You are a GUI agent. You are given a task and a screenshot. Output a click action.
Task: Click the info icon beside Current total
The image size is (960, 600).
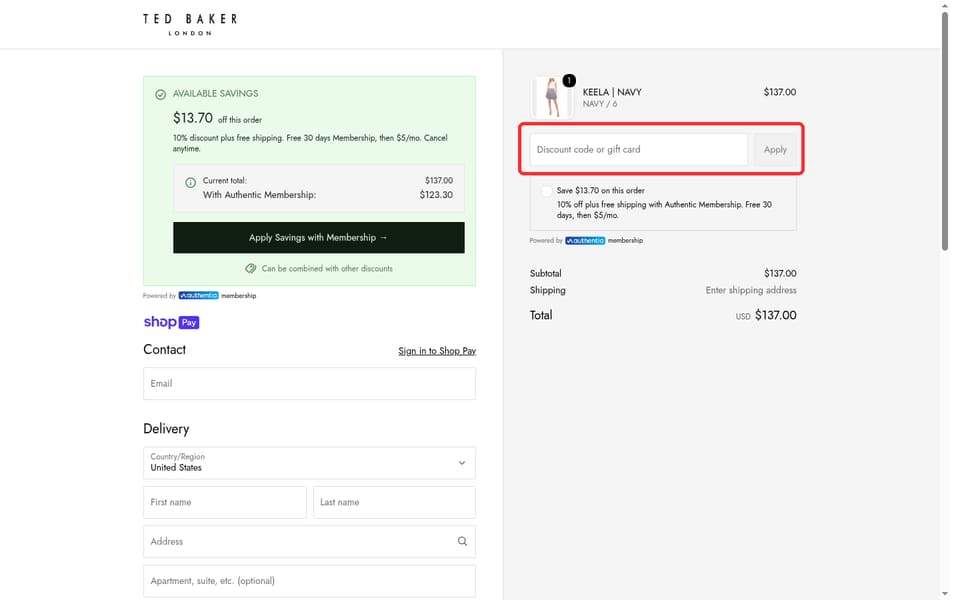190,182
